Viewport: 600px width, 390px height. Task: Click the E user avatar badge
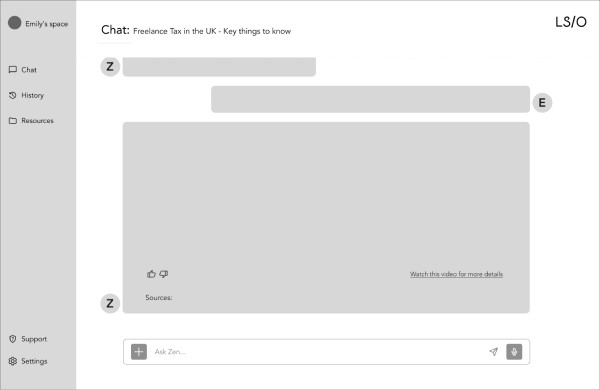[x=542, y=103]
